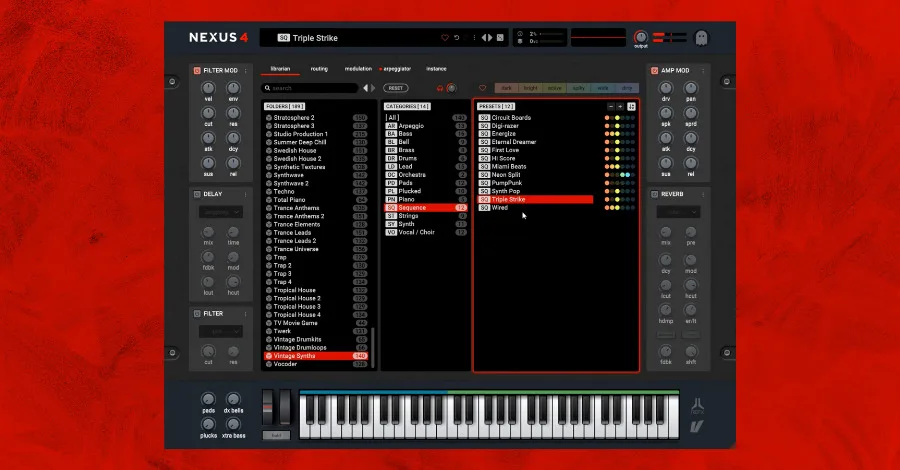Viewport: 900px width, 470px height.
Task: Select the Trance Anthems folder
Action: [316, 208]
